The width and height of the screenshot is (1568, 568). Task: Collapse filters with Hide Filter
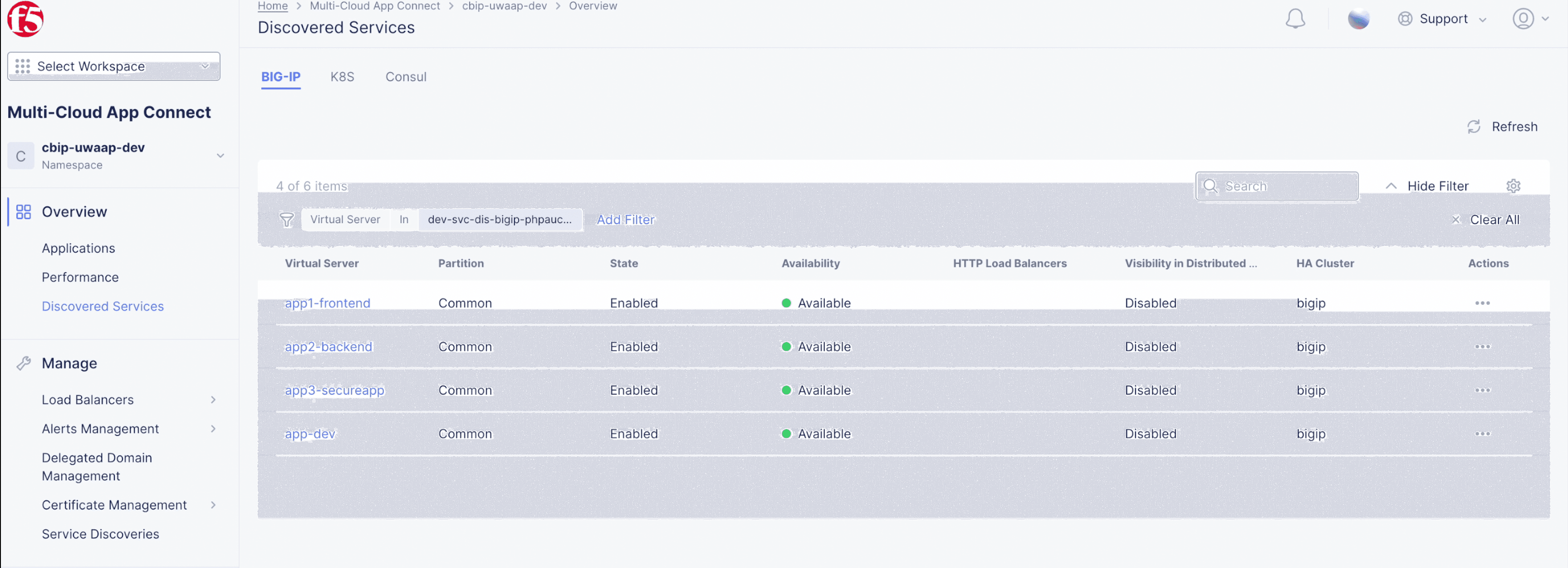(1427, 186)
